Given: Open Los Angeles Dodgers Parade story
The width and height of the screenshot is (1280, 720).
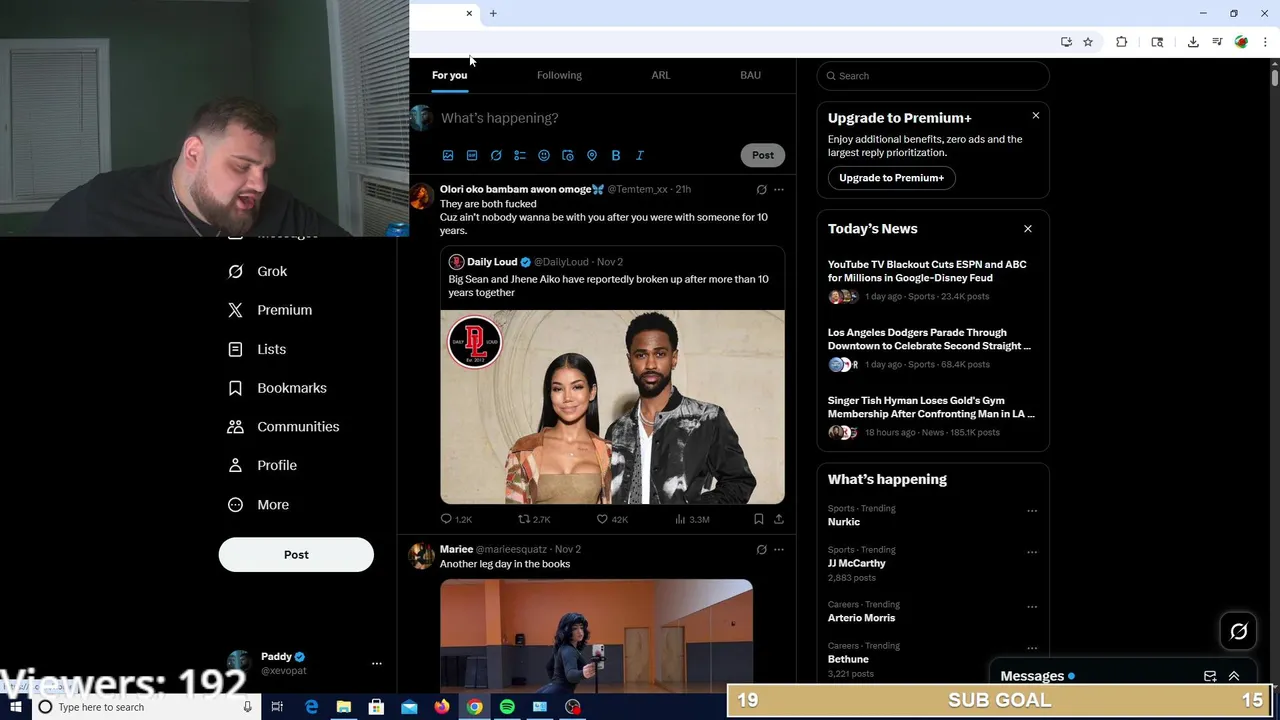Looking at the screenshot, I should [932, 348].
